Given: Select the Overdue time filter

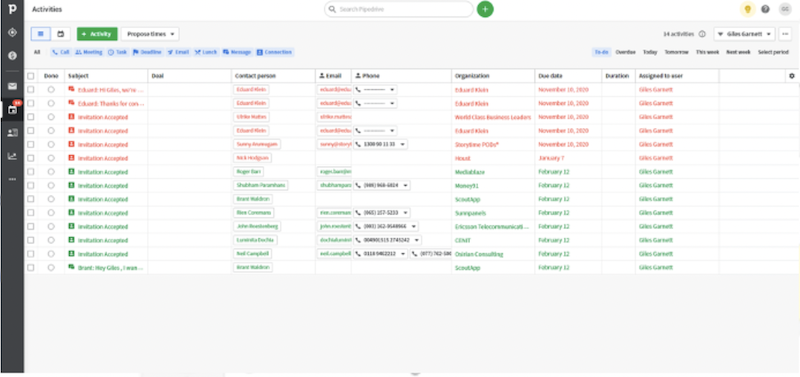Looking at the screenshot, I should tap(626, 52).
